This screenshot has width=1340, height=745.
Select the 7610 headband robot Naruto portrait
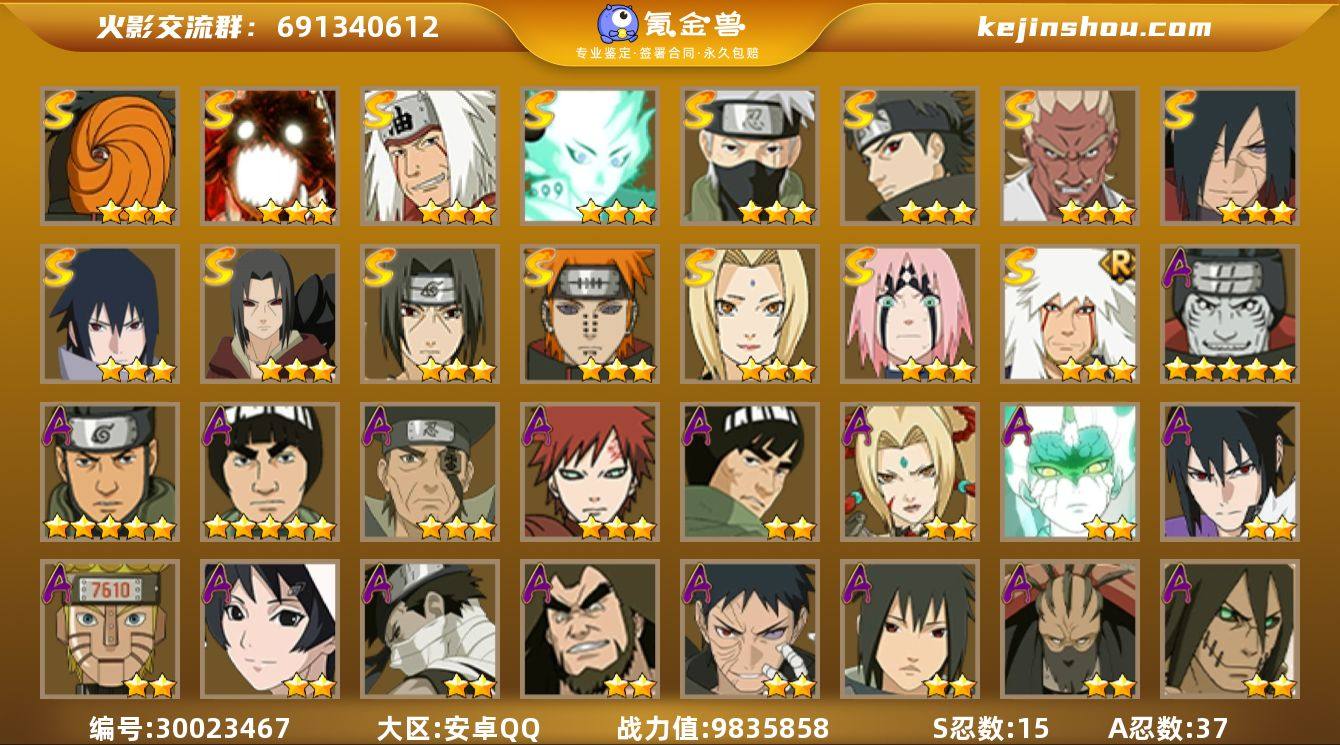pos(110,630)
